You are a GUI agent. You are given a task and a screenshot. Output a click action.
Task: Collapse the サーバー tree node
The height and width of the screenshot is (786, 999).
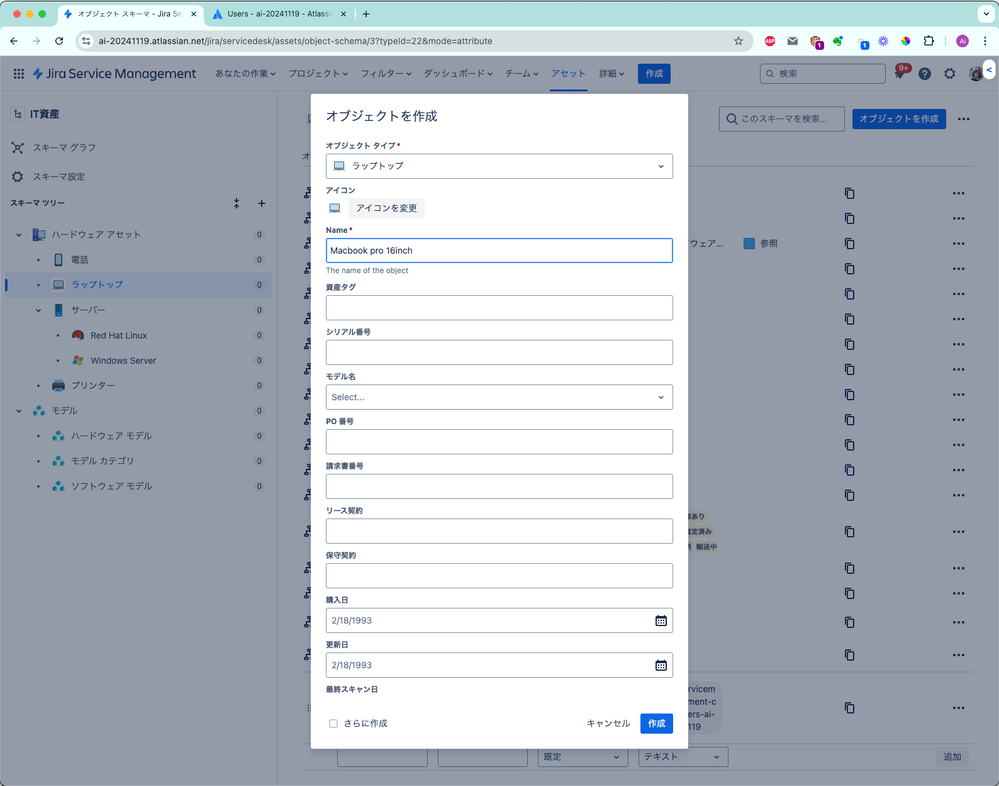pyautogui.click(x=38, y=310)
